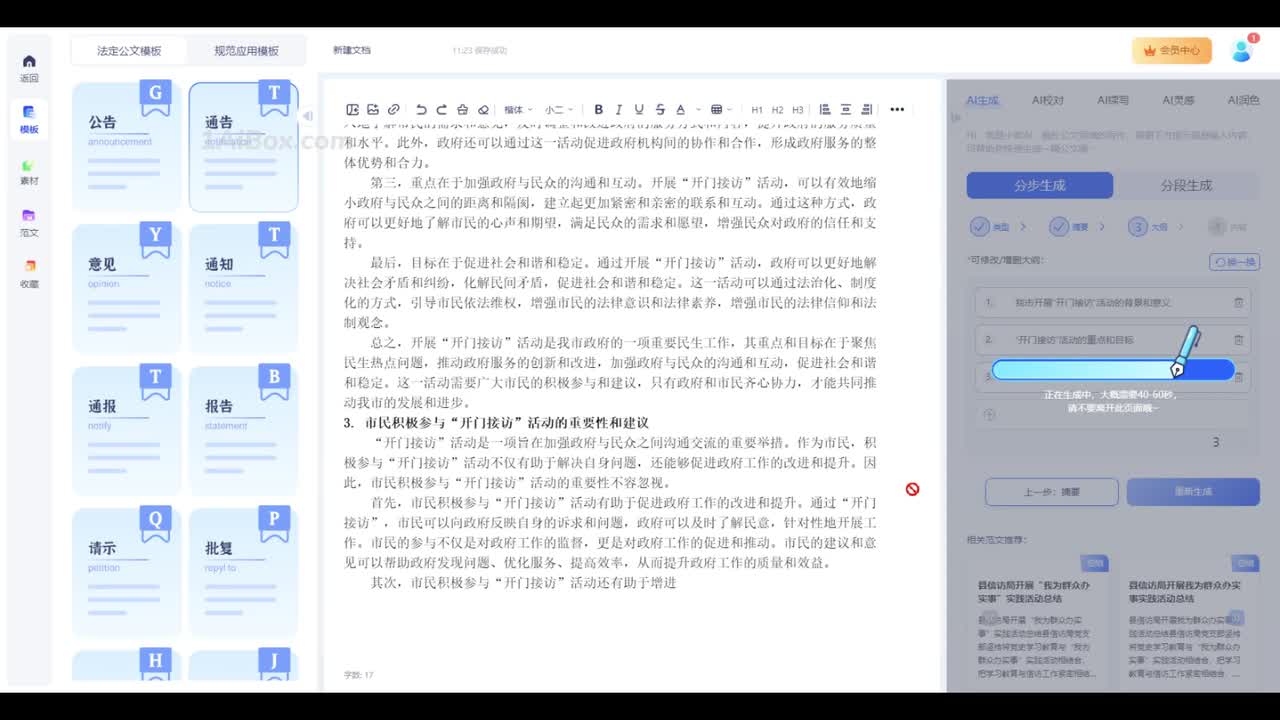
Task: Open the 小二 font size dropdown
Action: coord(558,110)
